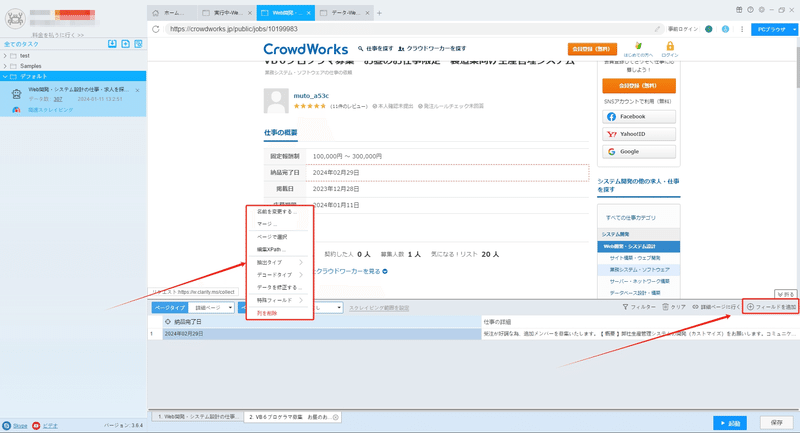Close the データ-We... tab
Screen dimensions: 800x433
pyautogui.click(x=367, y=13)
